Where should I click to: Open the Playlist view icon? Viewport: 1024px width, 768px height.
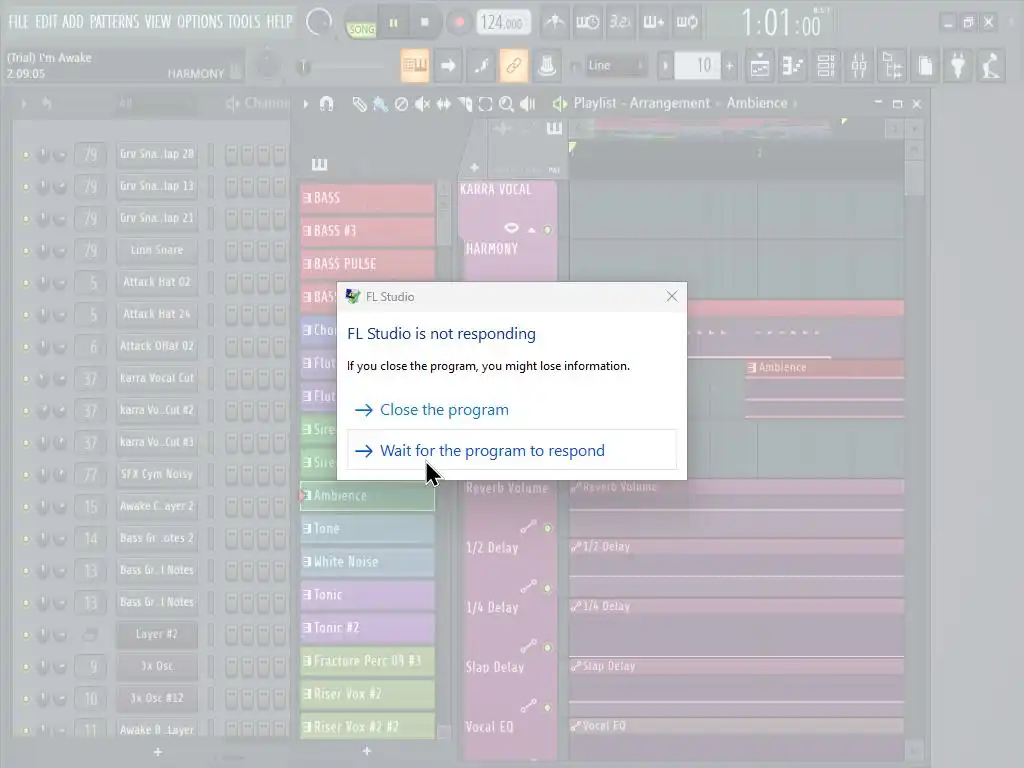[760, 65]
